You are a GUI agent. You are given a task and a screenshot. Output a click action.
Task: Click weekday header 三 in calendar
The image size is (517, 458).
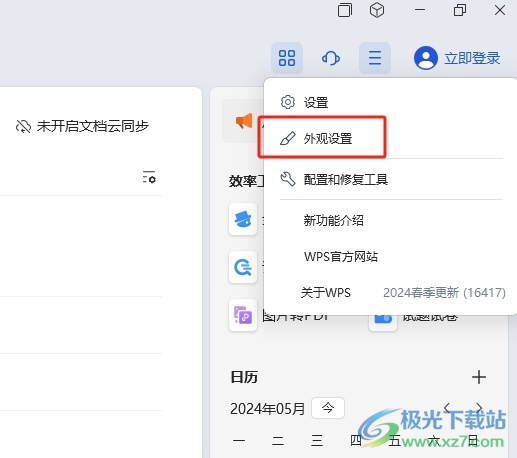coord(317,441)
